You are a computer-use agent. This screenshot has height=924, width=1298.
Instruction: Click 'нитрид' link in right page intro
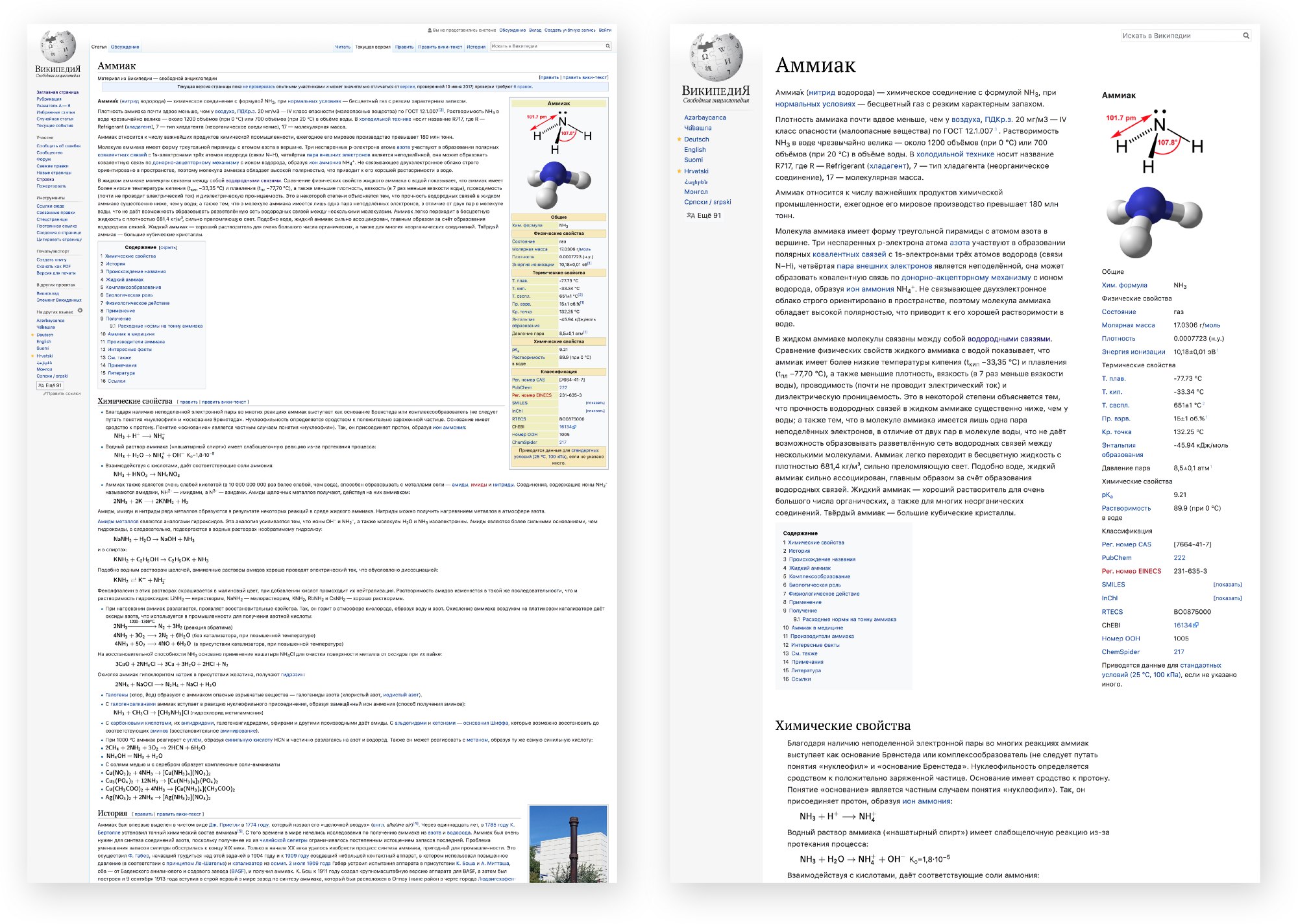click(822, 92)
